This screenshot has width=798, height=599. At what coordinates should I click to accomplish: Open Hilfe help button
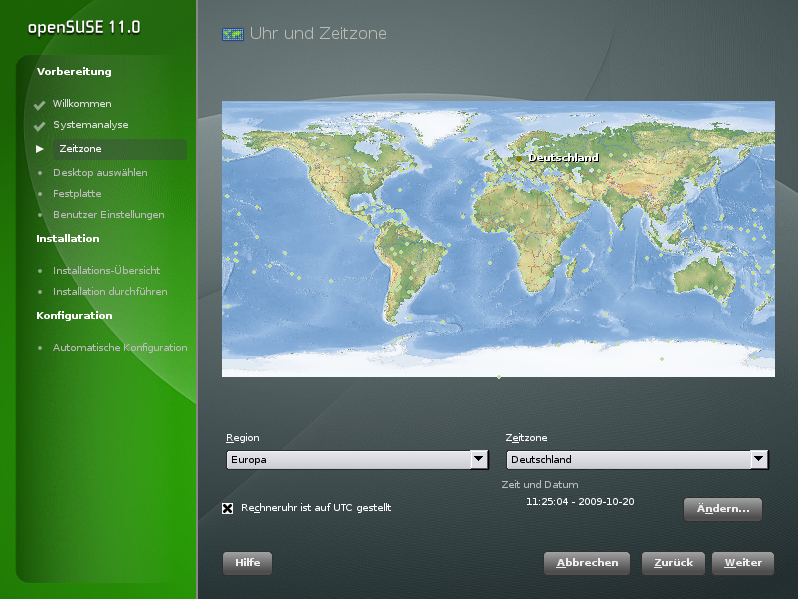[x=247, y=563]
